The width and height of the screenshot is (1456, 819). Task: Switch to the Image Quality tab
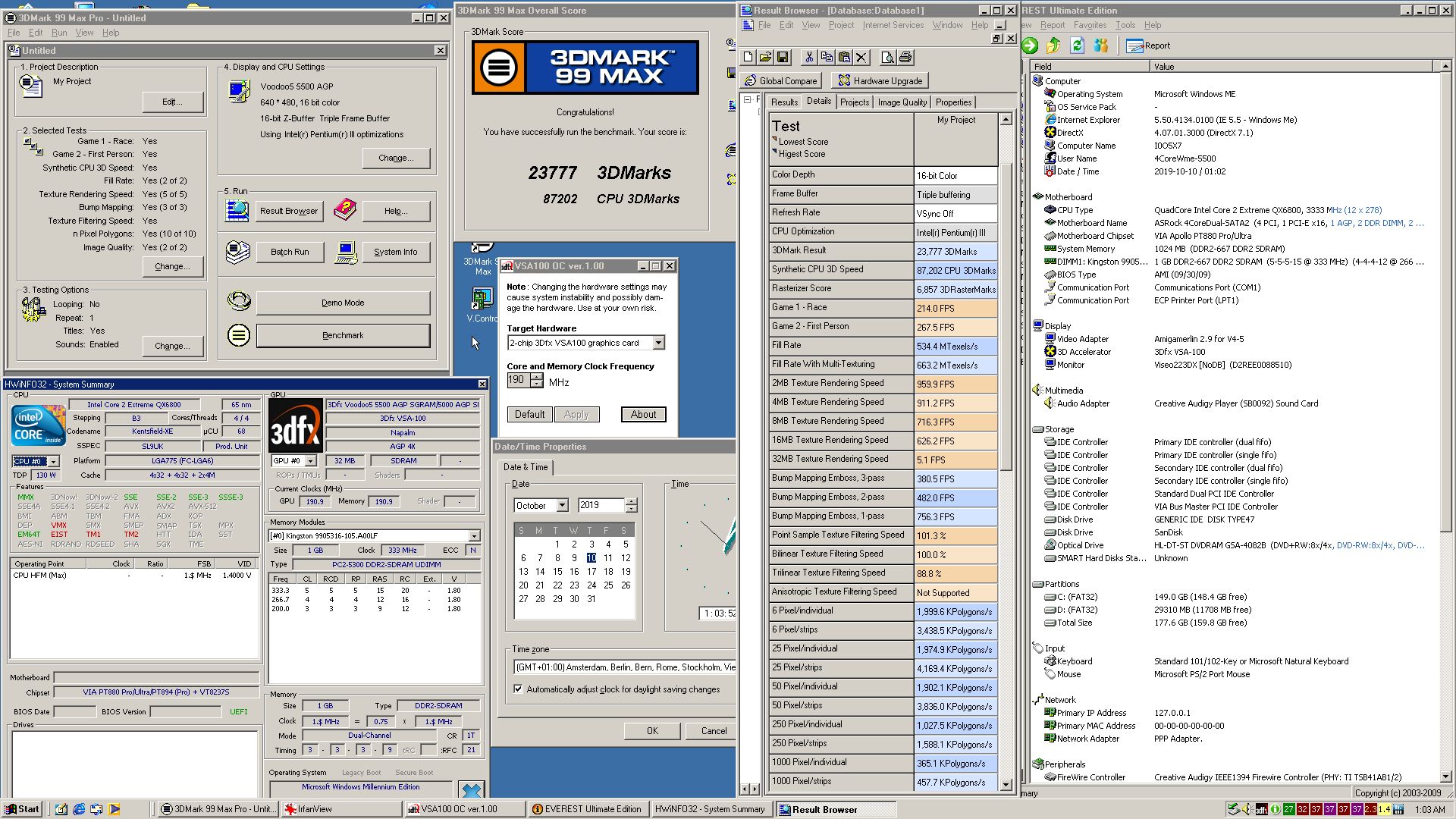coord(902,102)
